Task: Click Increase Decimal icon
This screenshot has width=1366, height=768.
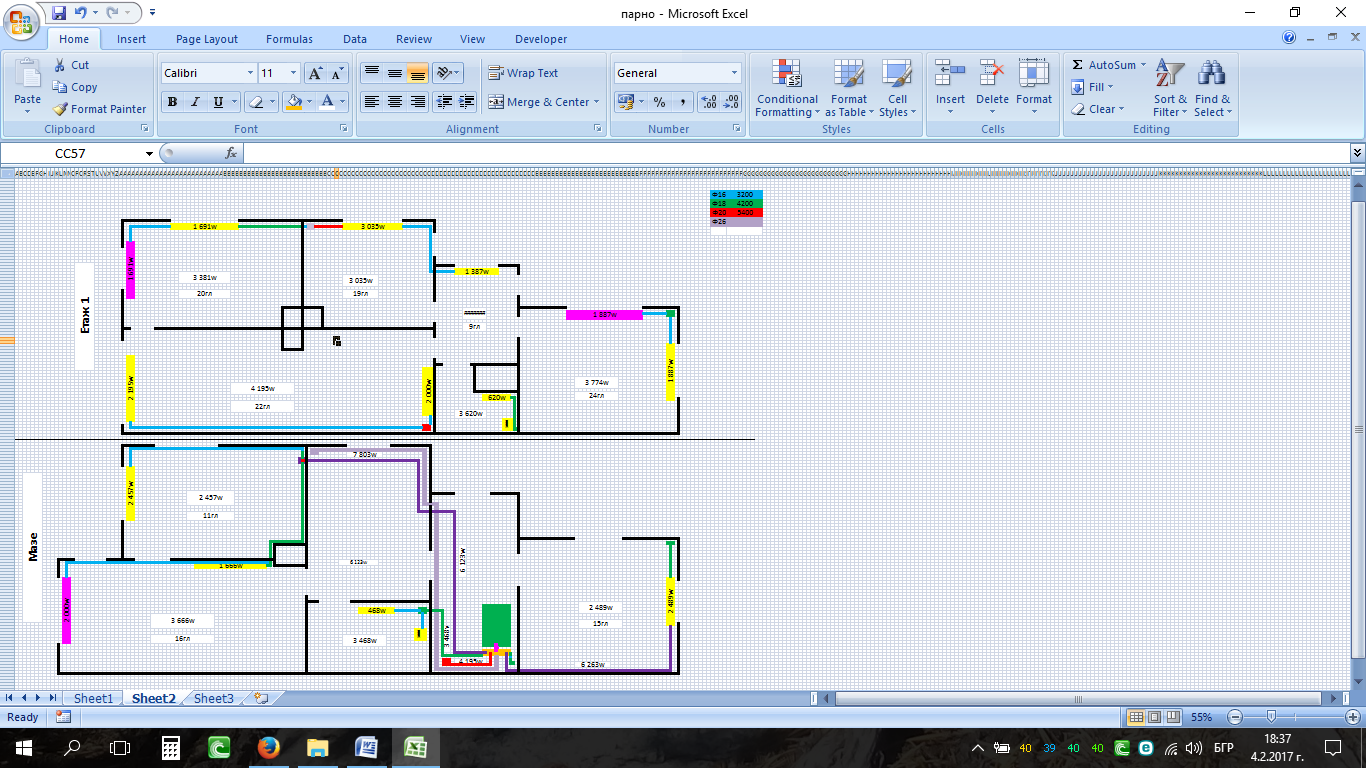Action: click(708, 102)
